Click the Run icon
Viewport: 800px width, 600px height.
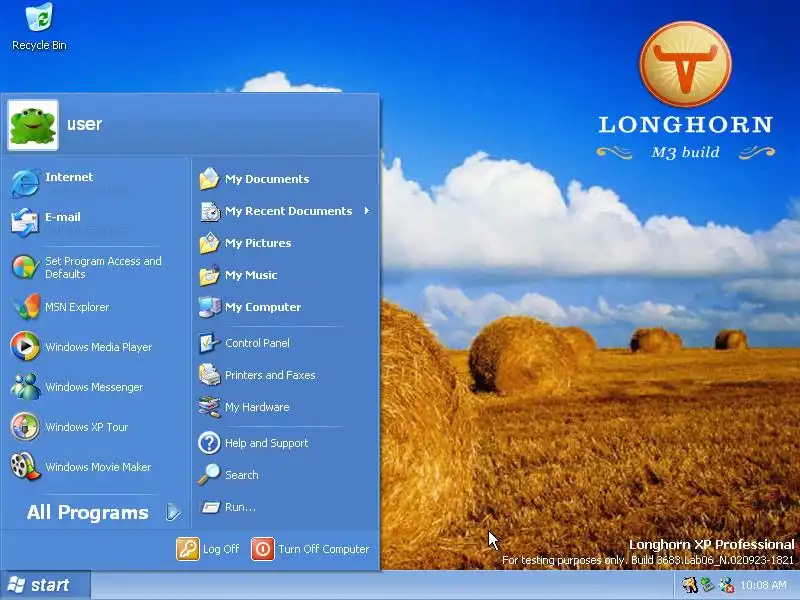[210, 507]
